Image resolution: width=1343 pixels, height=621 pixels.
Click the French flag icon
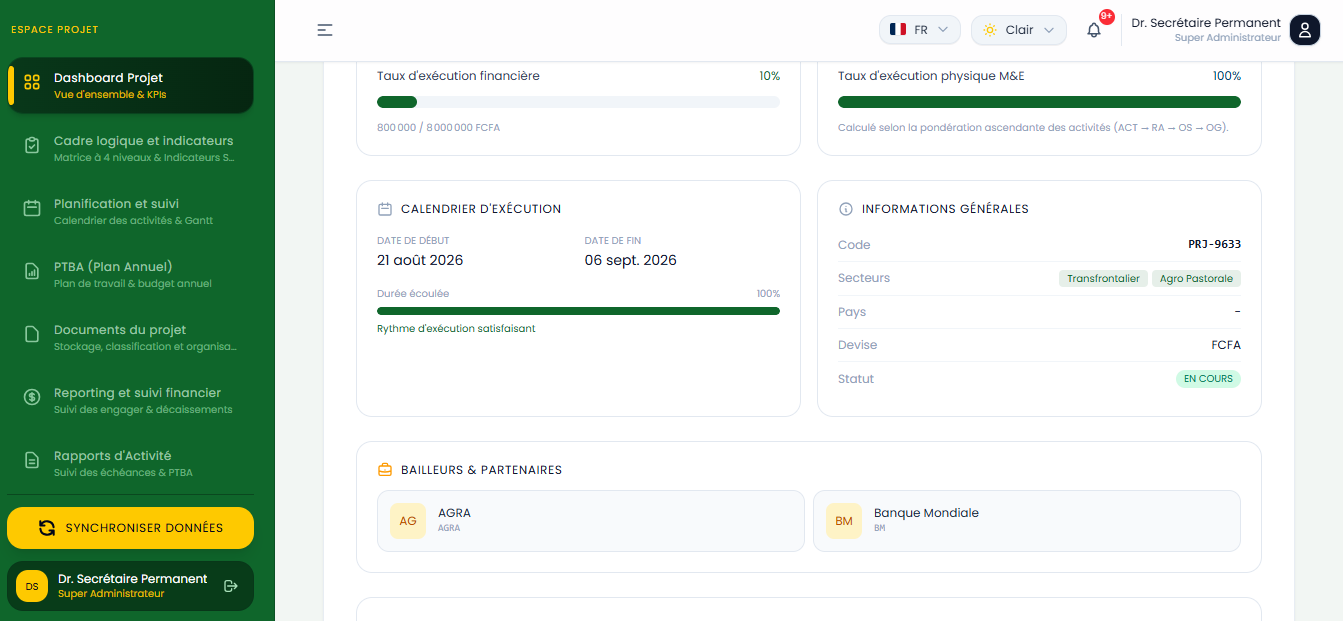pyautogui.click(x=898, y=30)
